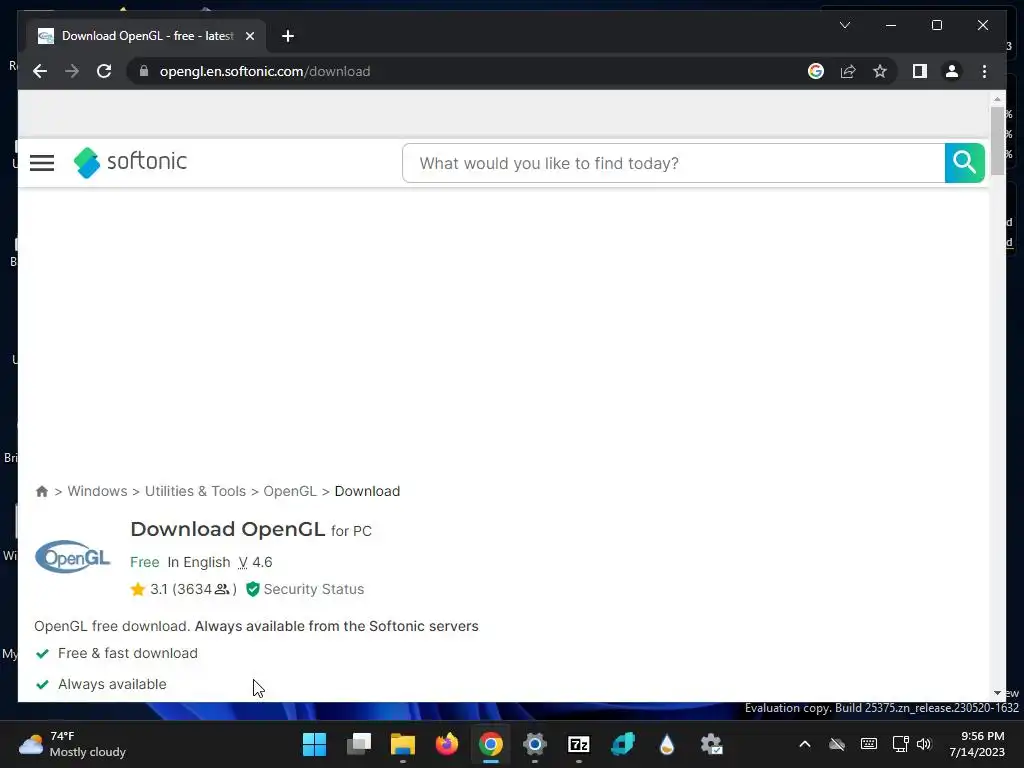Viewport: 1024px width, 768px height.
Task: Launch Firefox from the taskbar
Action: click(447, 744)
